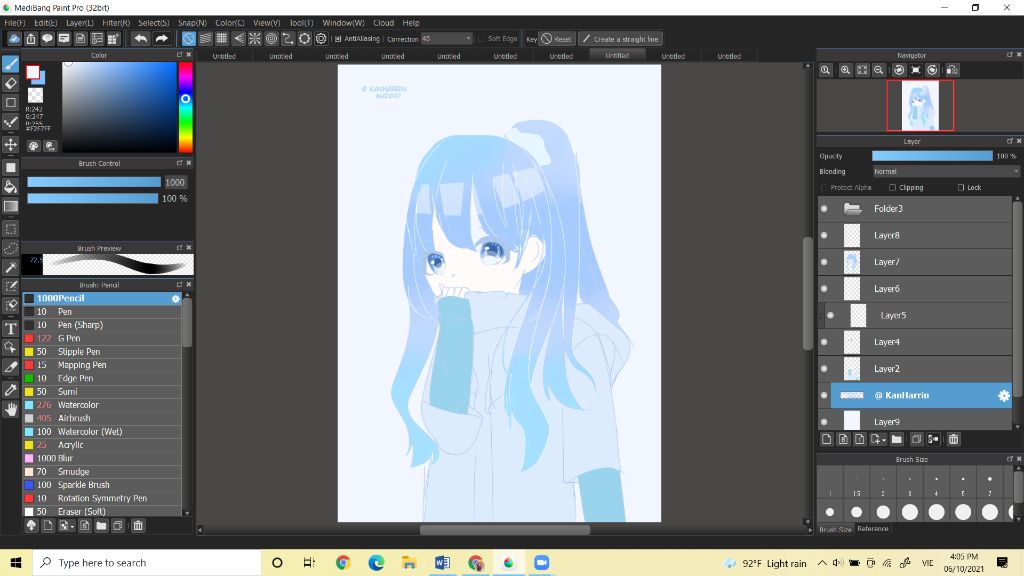Create a new layer in the Layer panel
The image size is (1024, 576).
point(826,440)
